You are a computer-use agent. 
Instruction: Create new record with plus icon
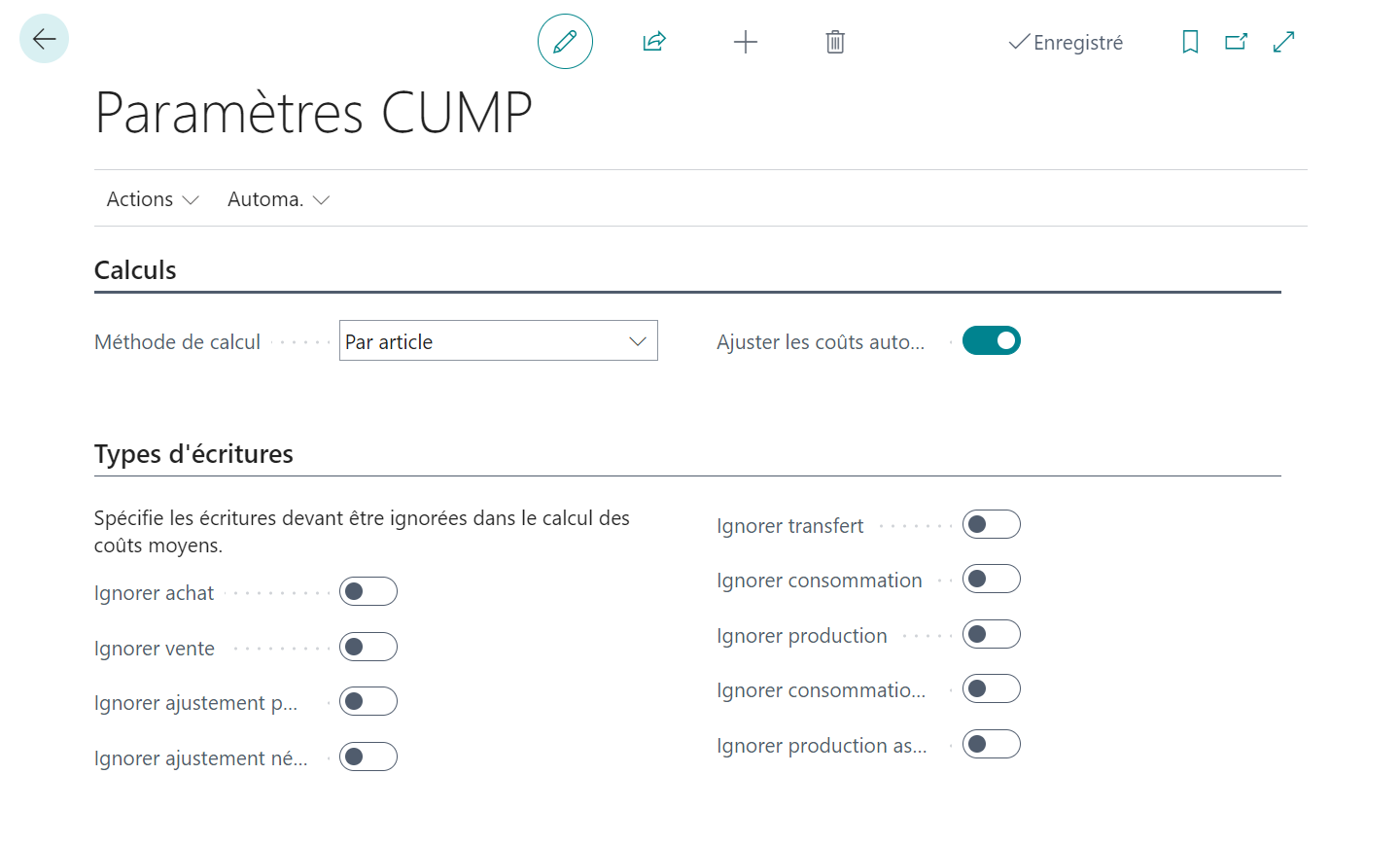click(x=745, y=42)
